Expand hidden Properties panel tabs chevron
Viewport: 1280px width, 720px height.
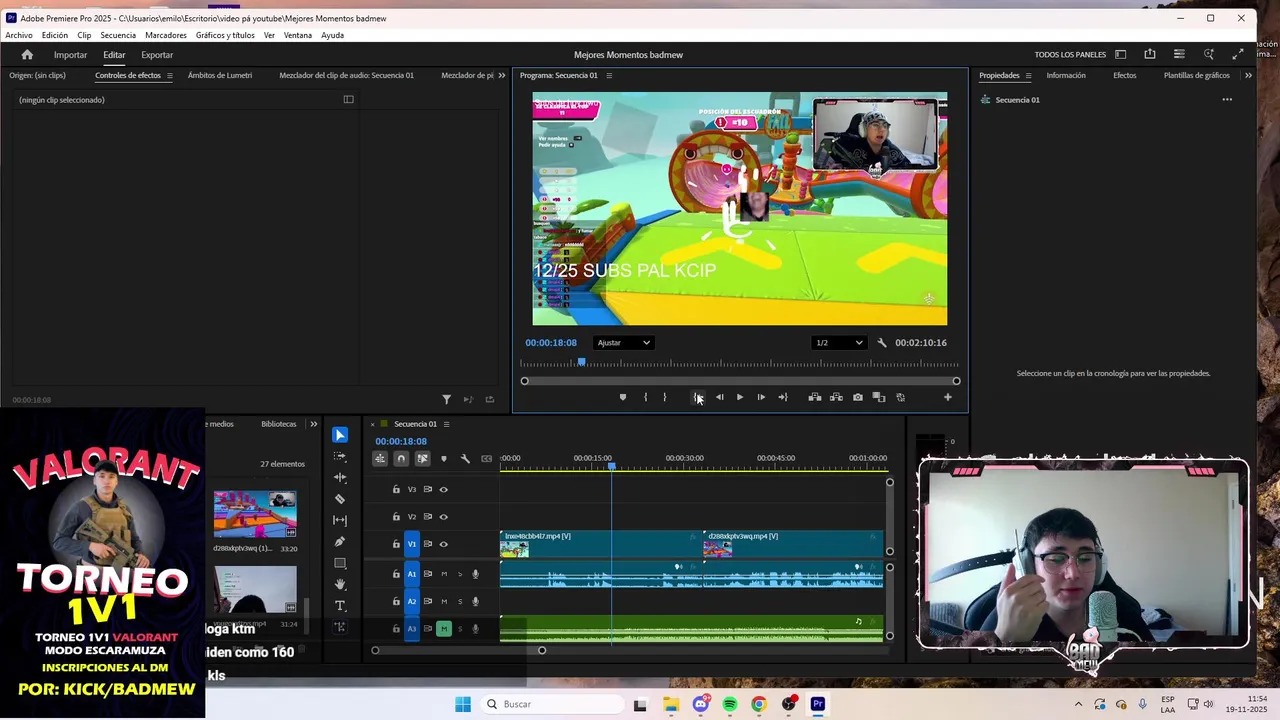tap(1248, 76)
